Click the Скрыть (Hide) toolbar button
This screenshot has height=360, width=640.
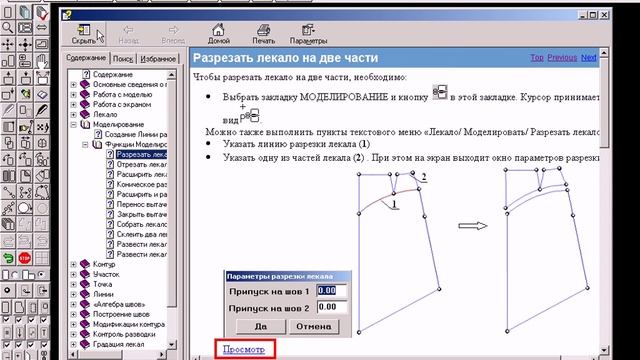[x=83, y=34]
